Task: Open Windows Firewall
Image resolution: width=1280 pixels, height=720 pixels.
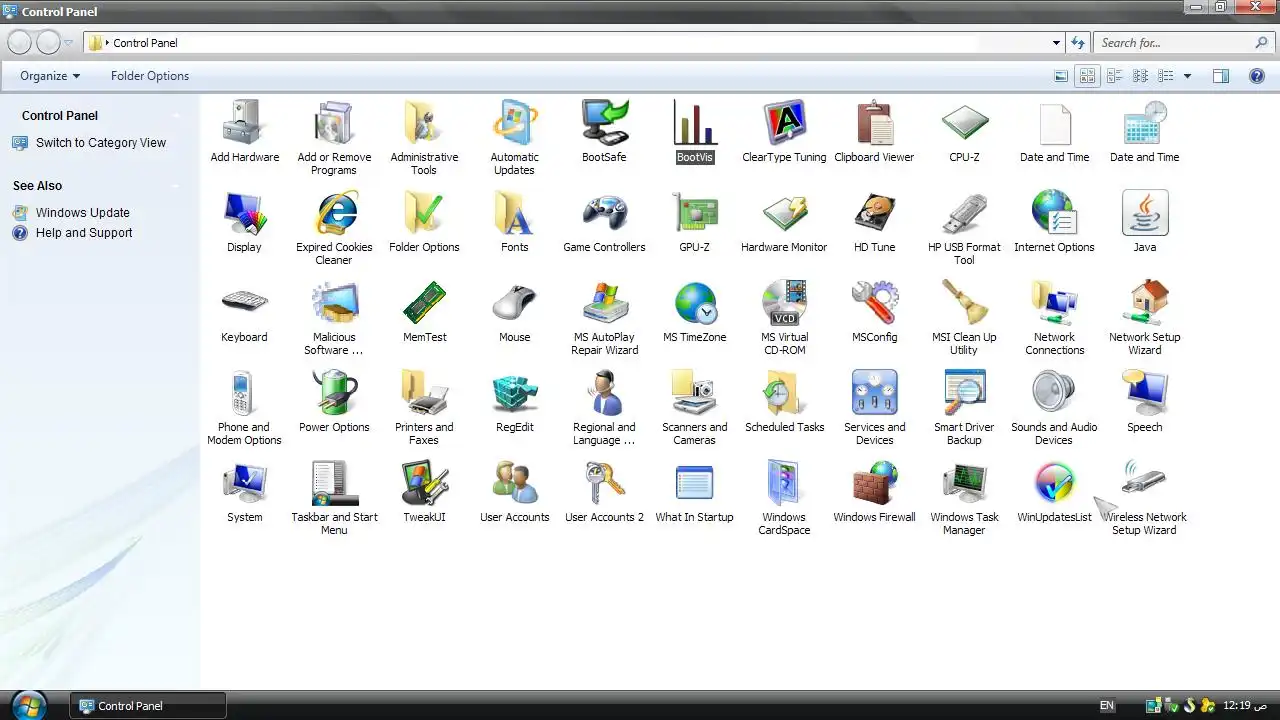Action: pyautogui.click(x=874, y=492)
